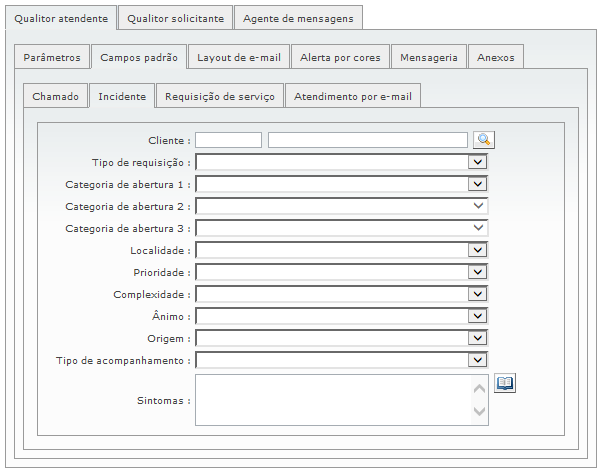Switch to Qualitor solicitante tab
This screenshot has height=473, width=603.
coord(175,18)
